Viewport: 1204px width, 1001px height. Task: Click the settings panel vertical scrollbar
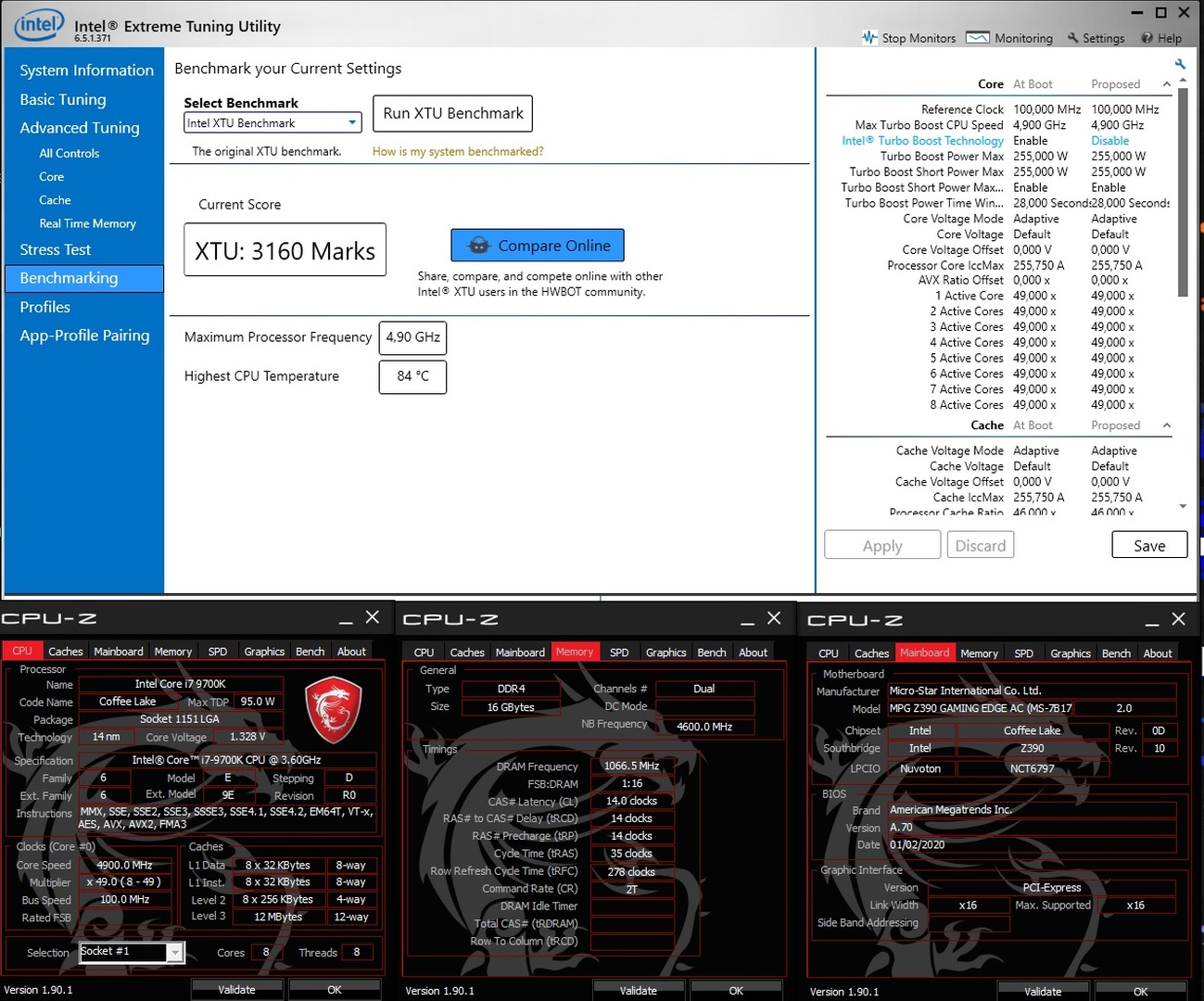point(1183,193)
